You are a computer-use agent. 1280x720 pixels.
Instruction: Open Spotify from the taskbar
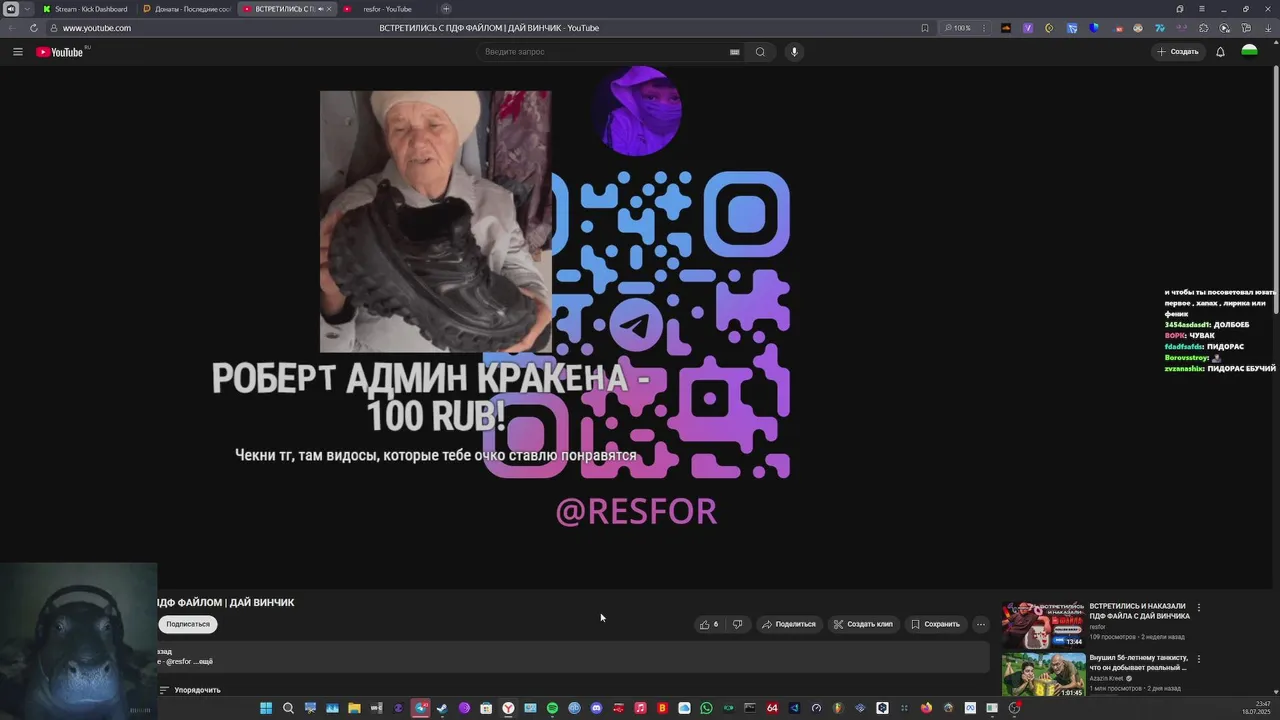(x=552, y=708)
